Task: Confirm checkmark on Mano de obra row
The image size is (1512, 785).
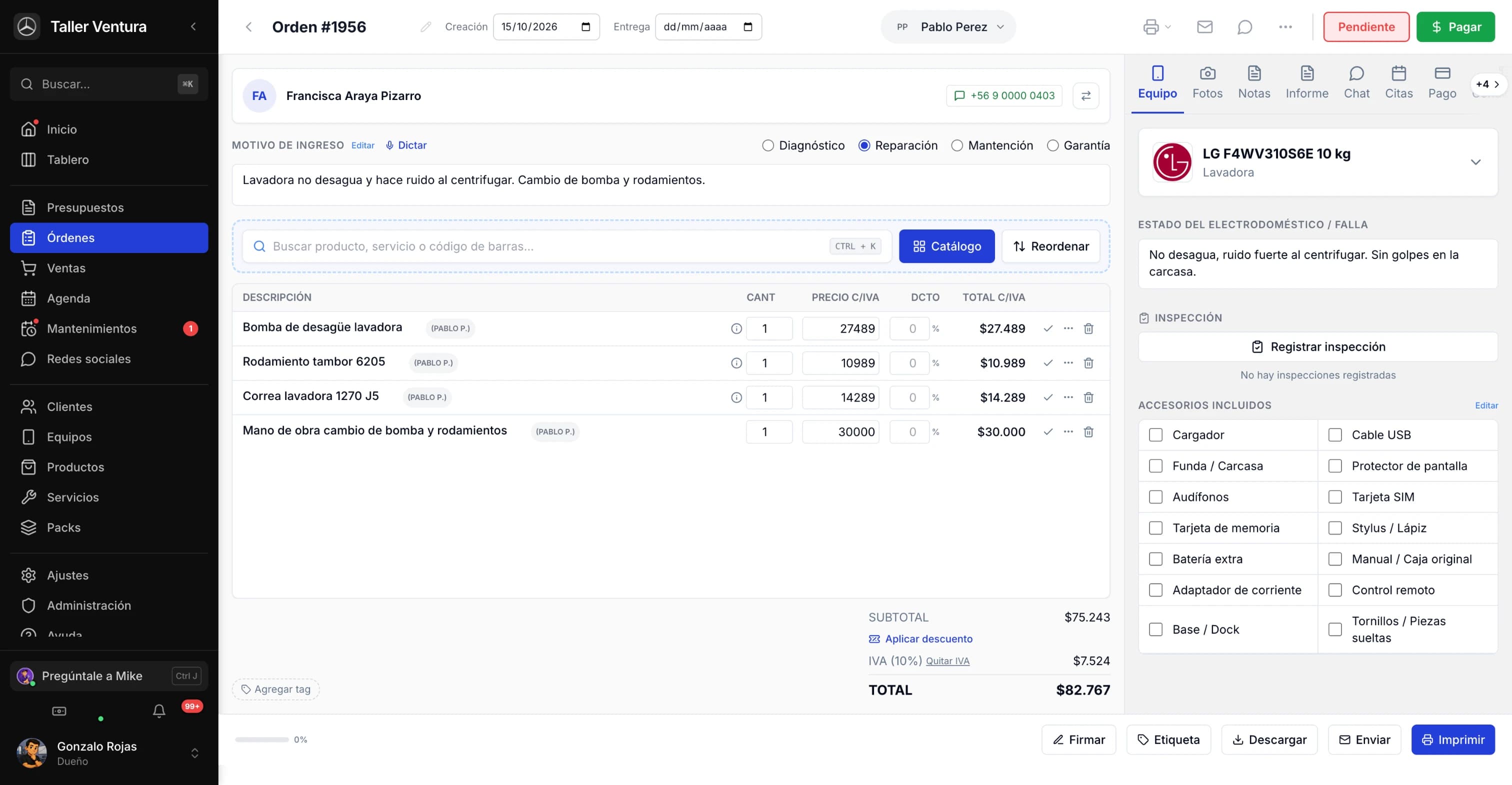Action: click(x=1047, y=431)
